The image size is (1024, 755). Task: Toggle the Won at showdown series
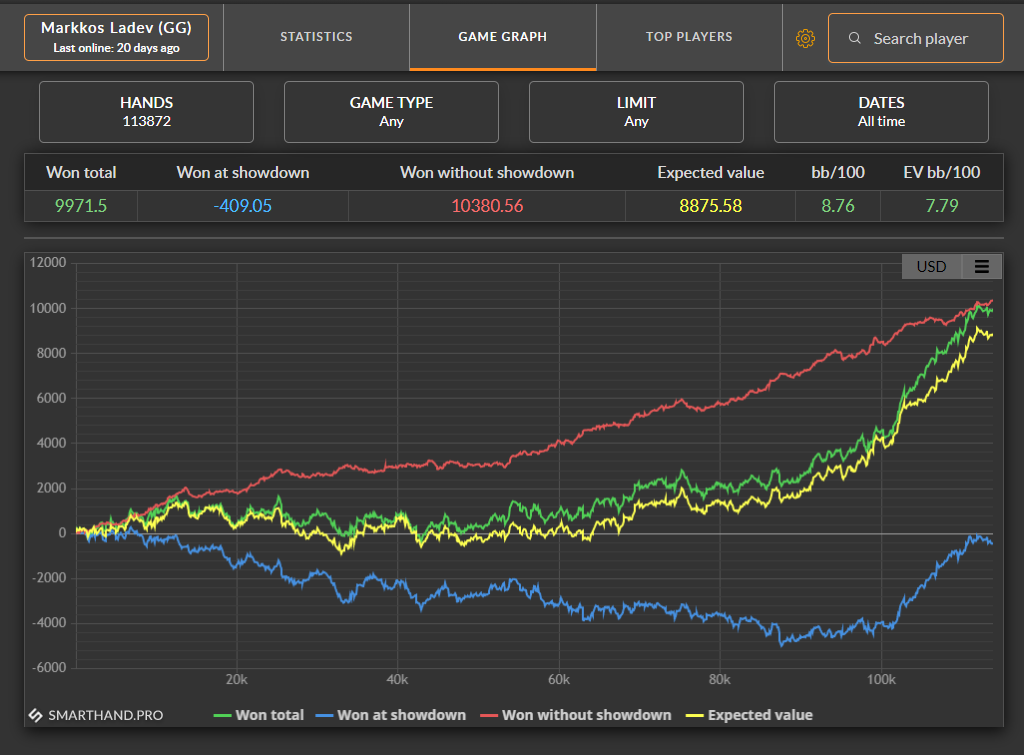pos(391,715)
